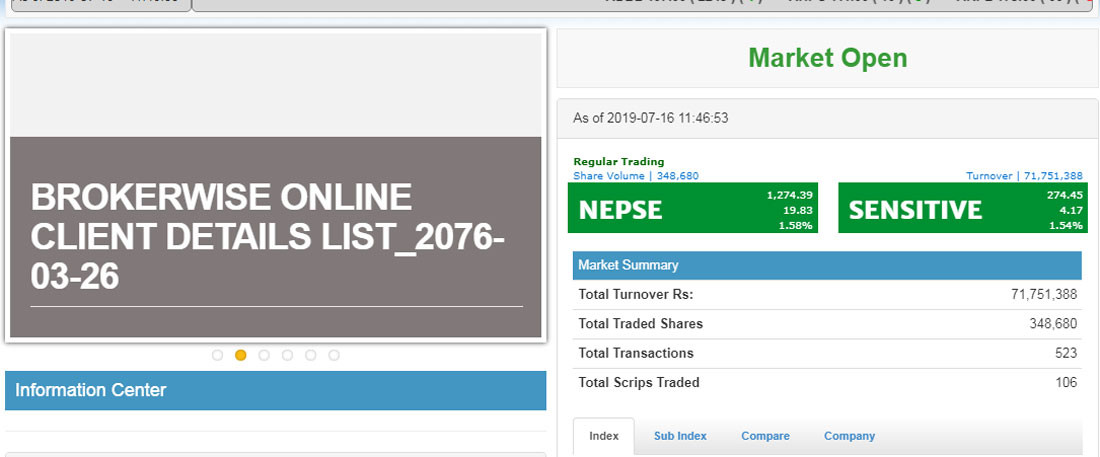Image resolution: width=1100 pixels, height=457 pixels.
Task: Click the 'Turnover | 71,751,388' label
Action: 1024,175
